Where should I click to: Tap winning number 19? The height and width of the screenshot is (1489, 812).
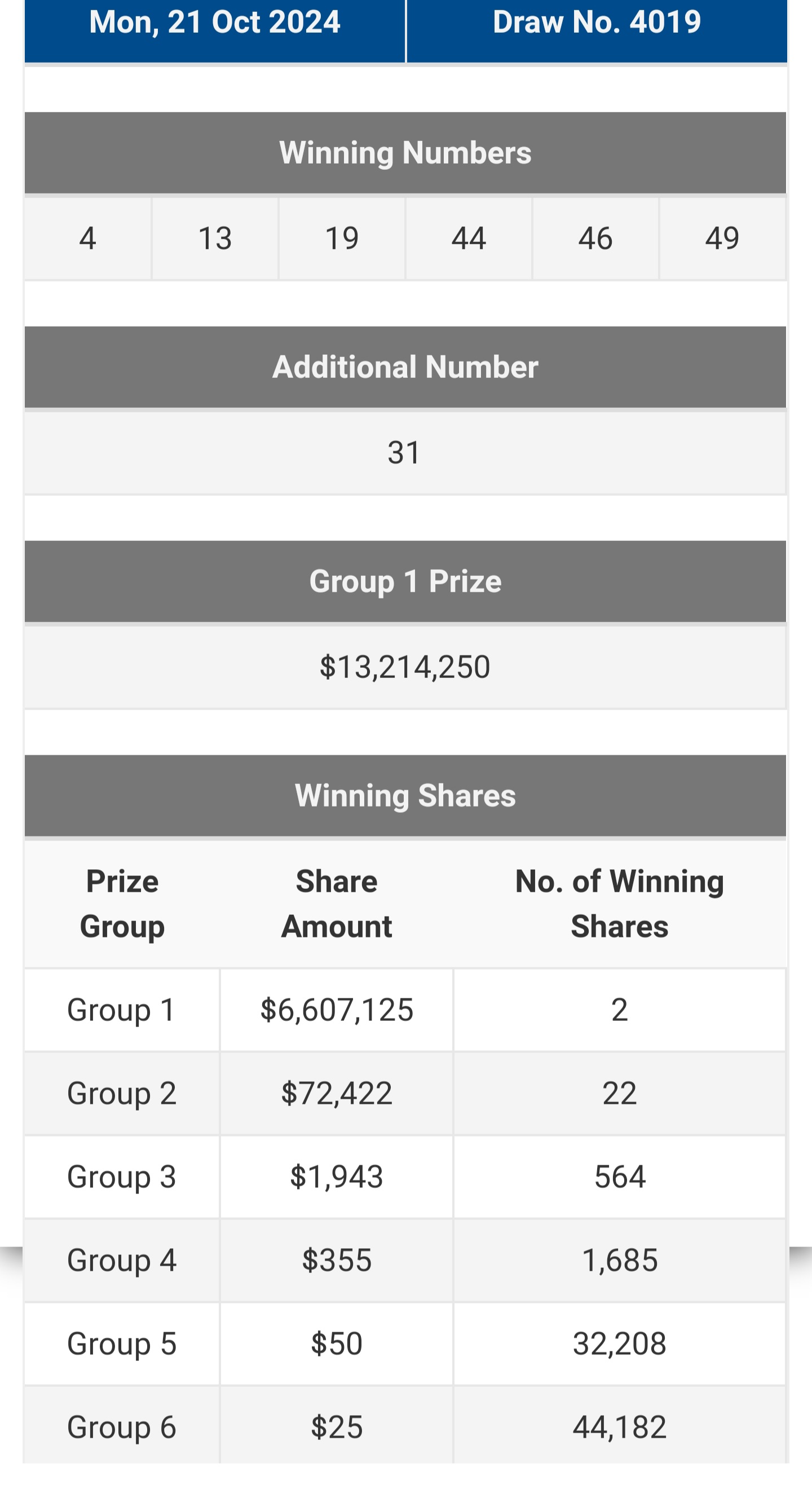(x=342, y=239)
